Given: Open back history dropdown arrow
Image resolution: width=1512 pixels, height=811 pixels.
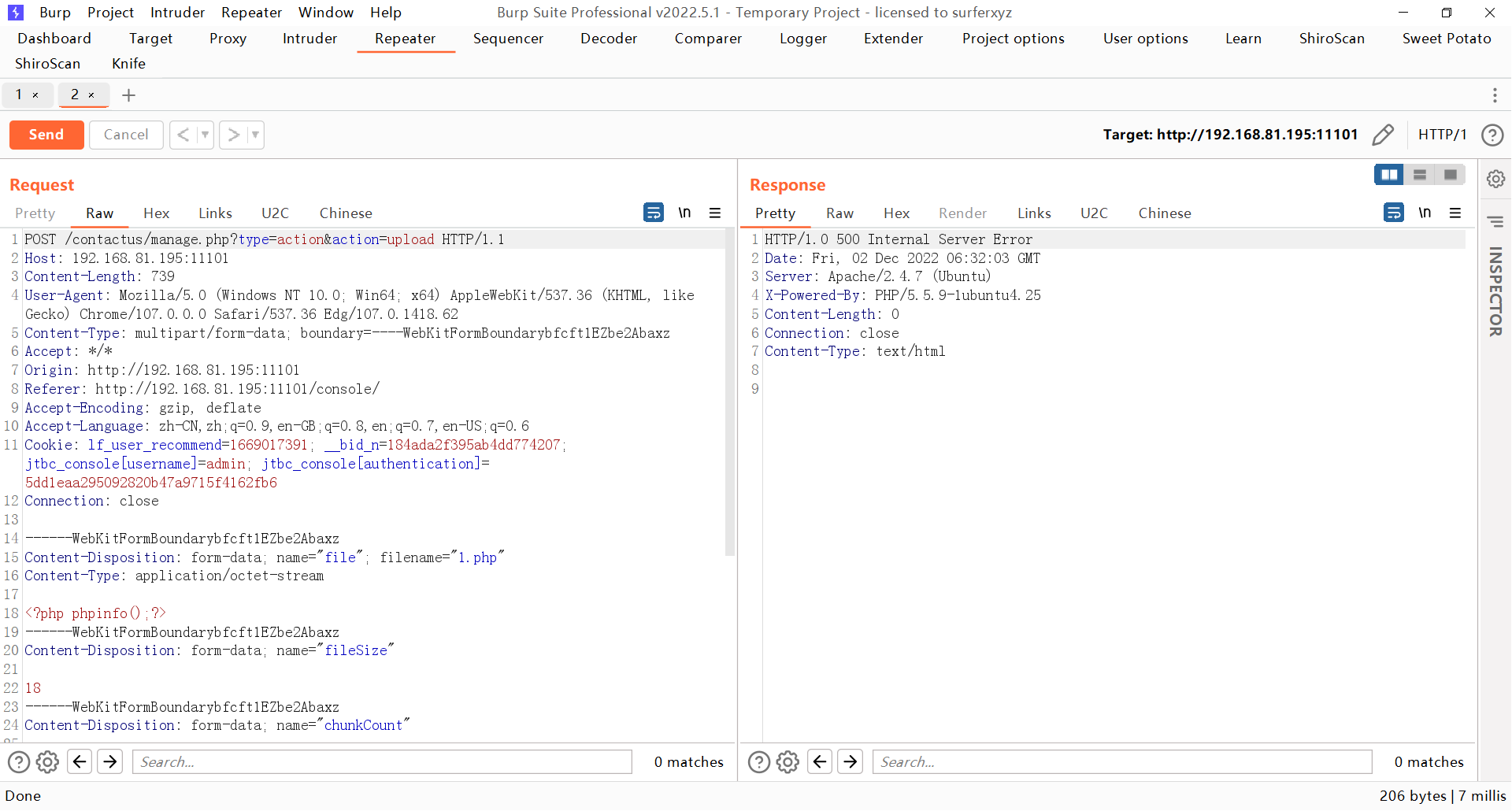Looking at the screenshot, I should pos(205,135).
